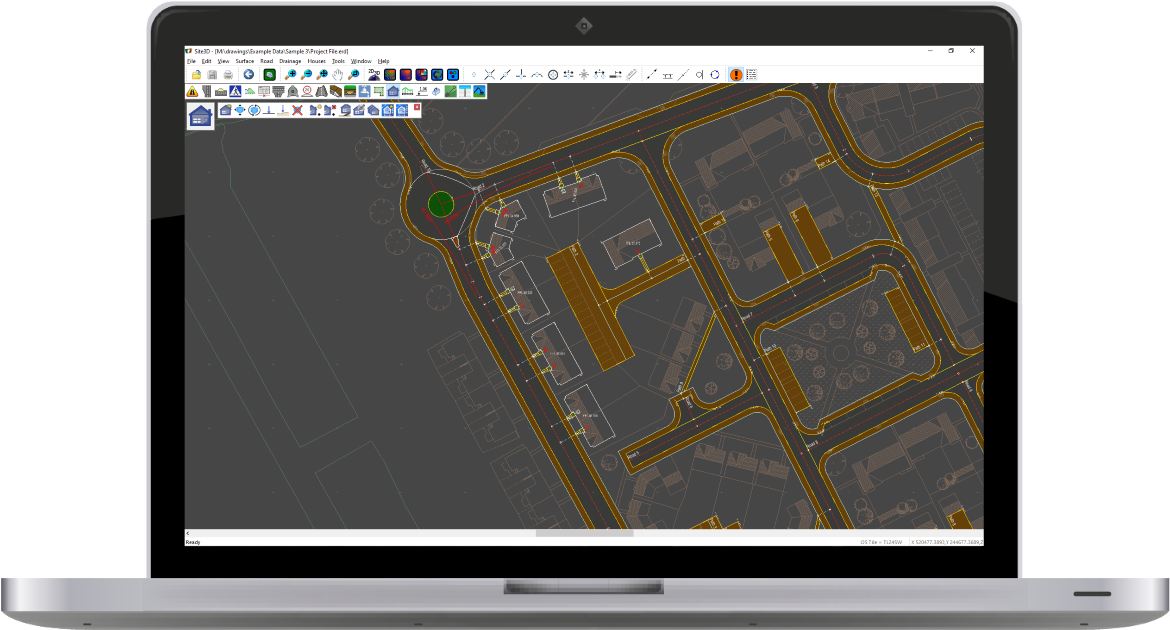The height and width of the screenshot is (630, 1170).
Task: Print the drawing using the printer icon
Action: 228,75
